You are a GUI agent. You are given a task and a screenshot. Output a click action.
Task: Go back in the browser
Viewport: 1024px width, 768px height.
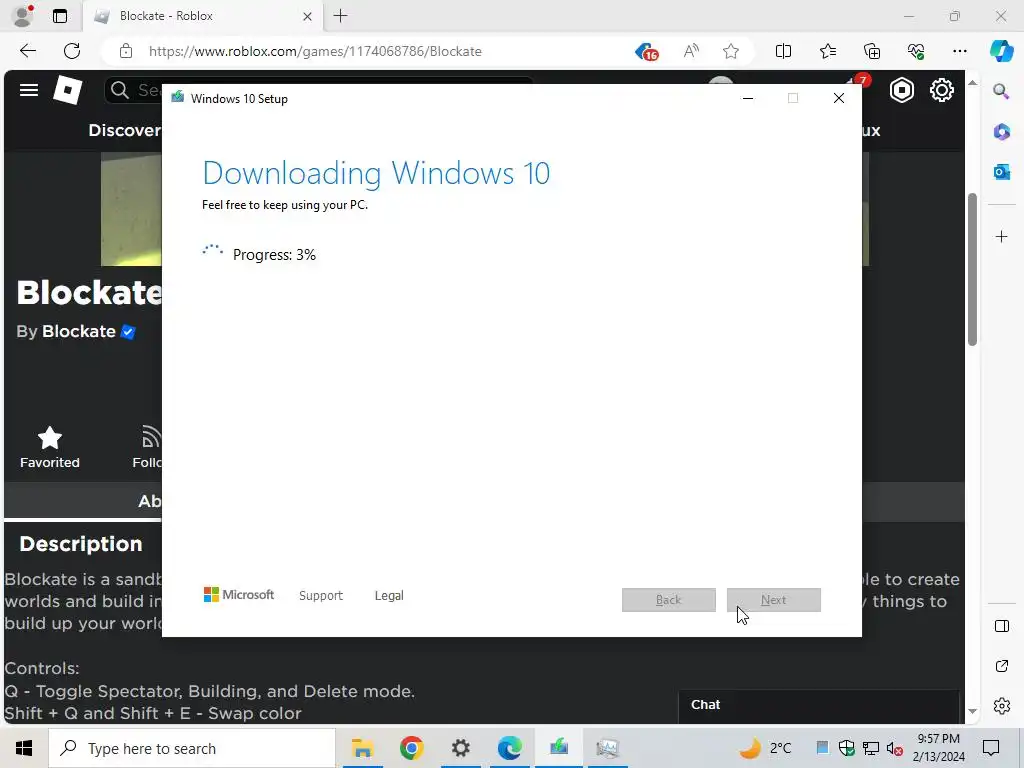coord(27,51)
